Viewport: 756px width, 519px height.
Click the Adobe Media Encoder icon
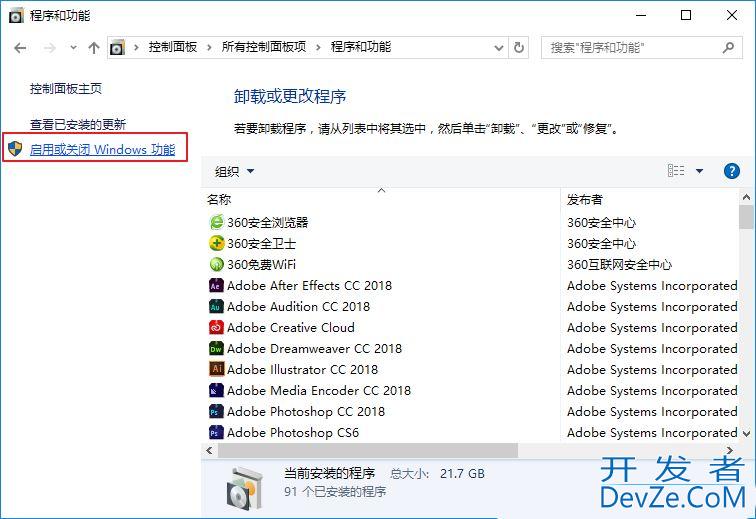click(x=216, y=390)
